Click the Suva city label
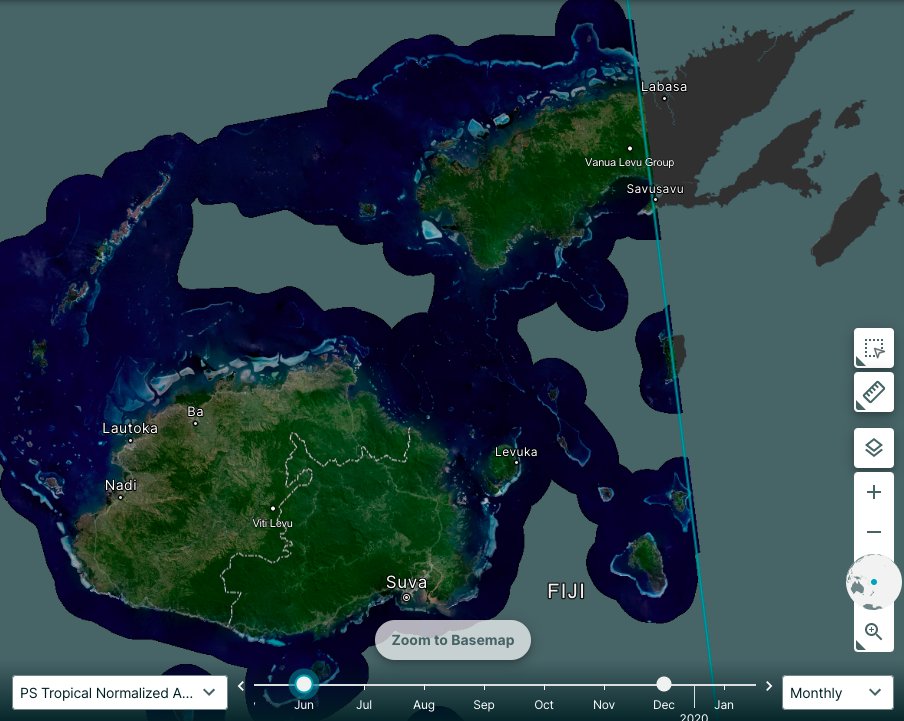Screen dimensions: 904x721 (406, 582)
